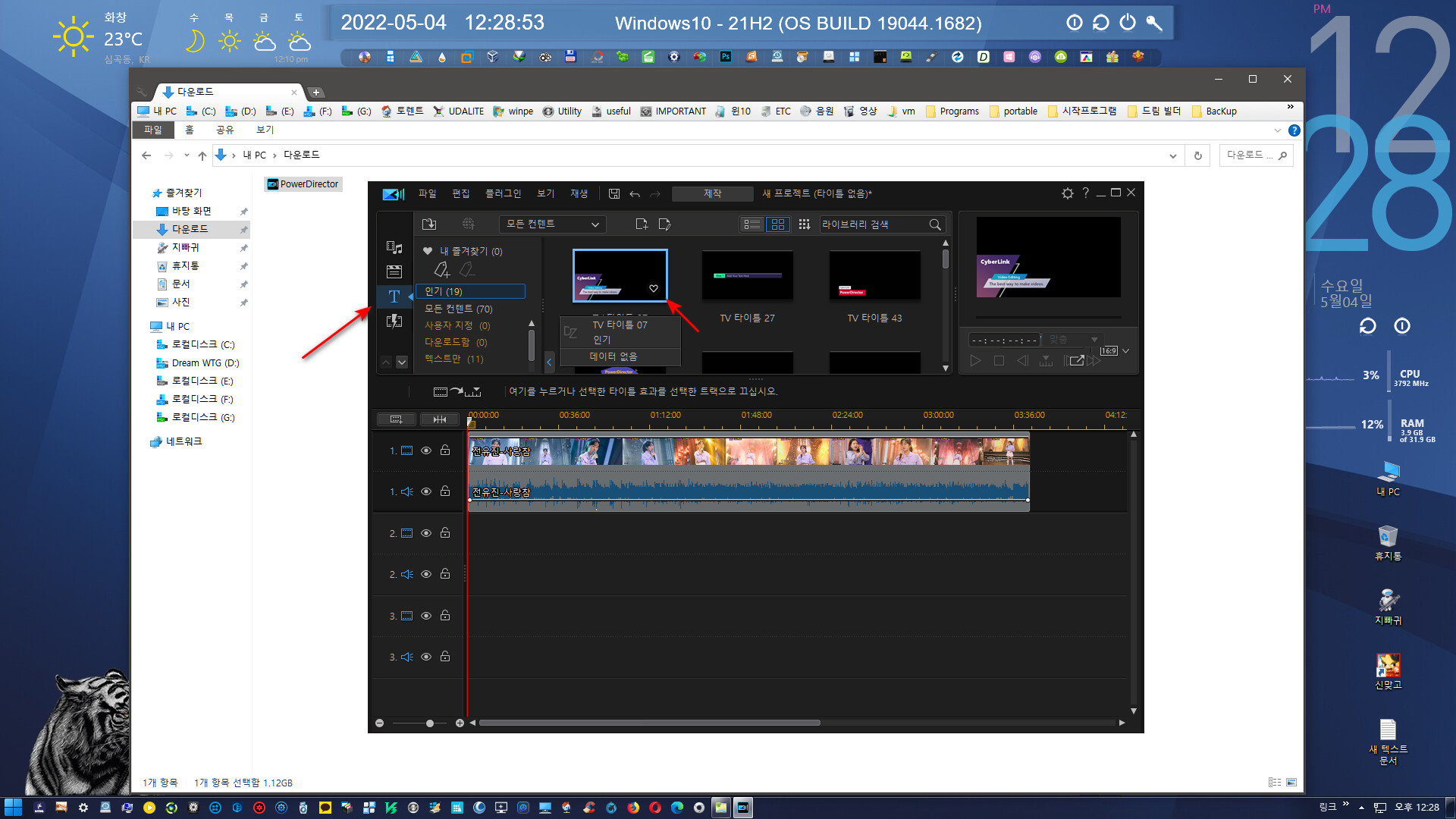Click the rooms sidebar scroll-down arrow
Viewport: 1456px width, 819px height.
pos(402,362)
